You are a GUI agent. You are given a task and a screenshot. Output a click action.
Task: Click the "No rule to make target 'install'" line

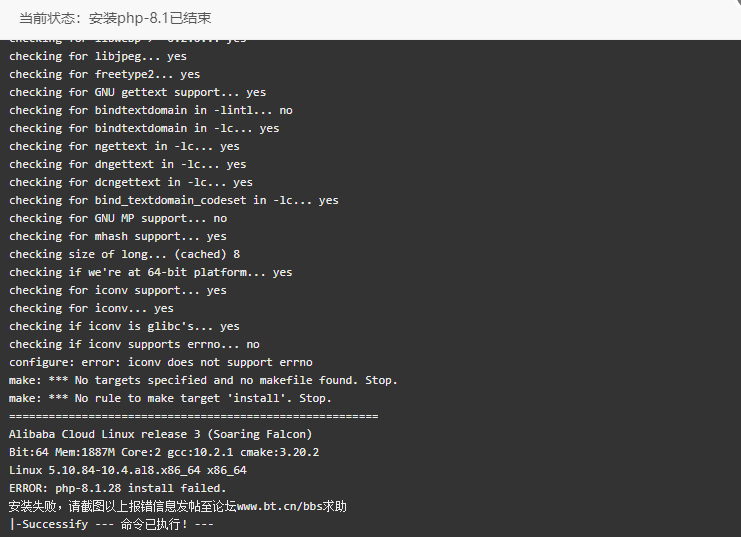(170, 398)
